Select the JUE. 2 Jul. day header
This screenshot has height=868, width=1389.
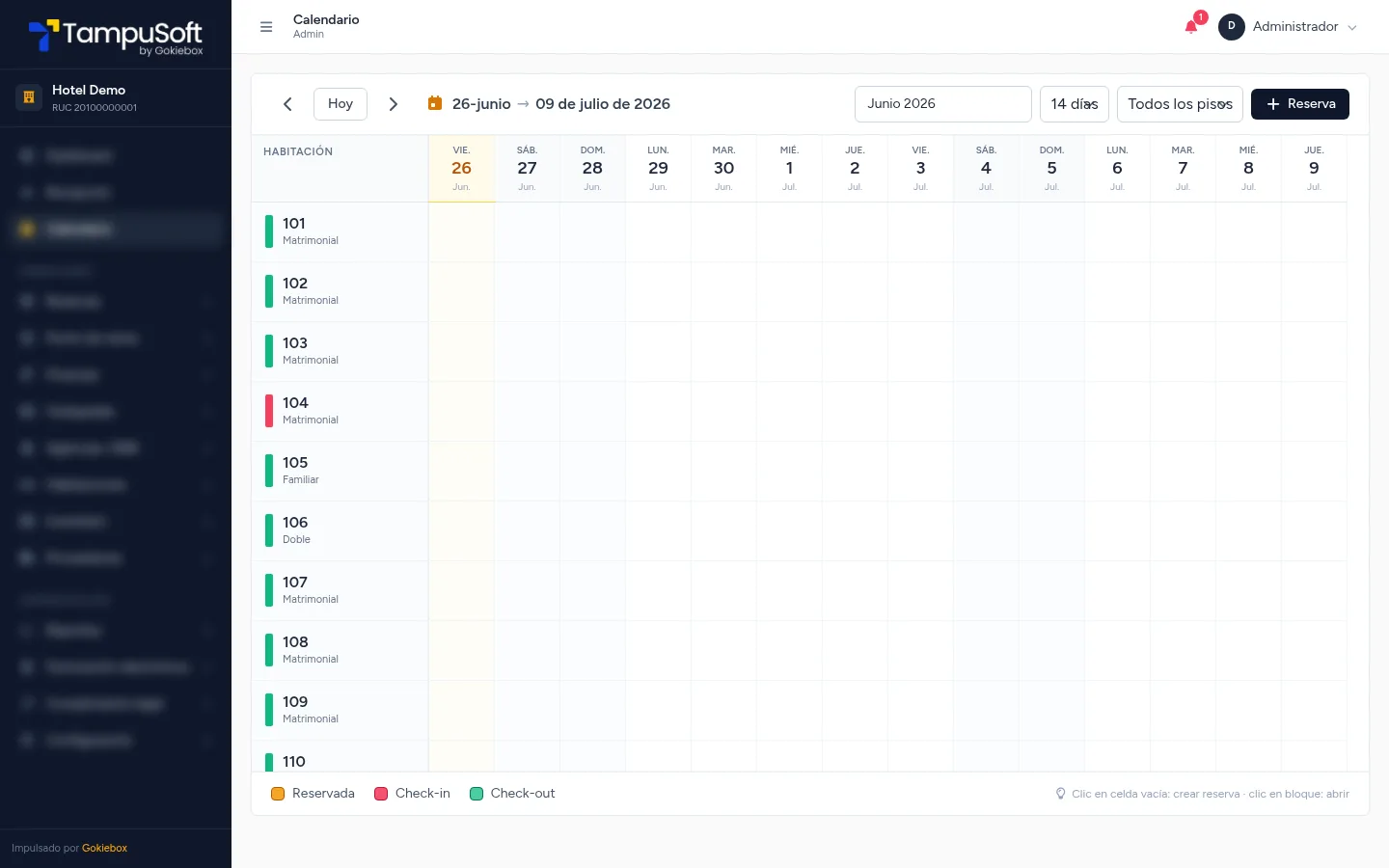(855, 169)
